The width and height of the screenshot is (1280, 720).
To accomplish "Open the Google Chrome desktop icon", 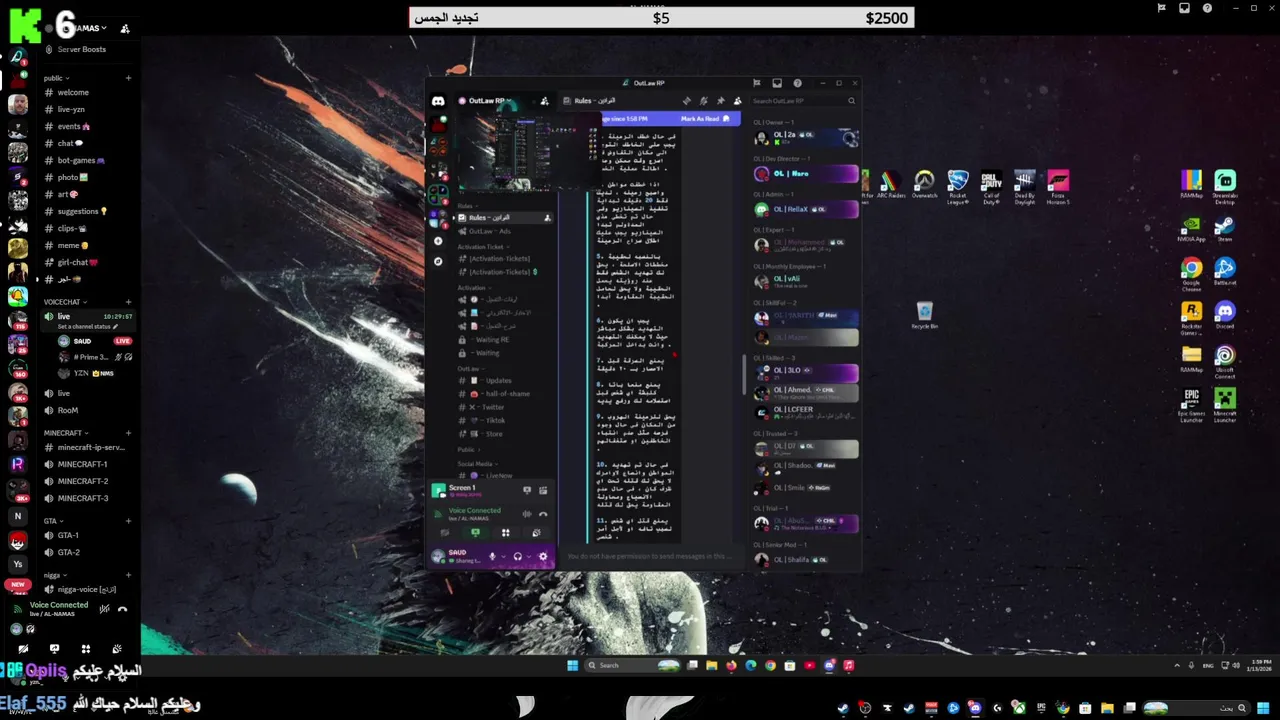I will tap(1191, 272).
